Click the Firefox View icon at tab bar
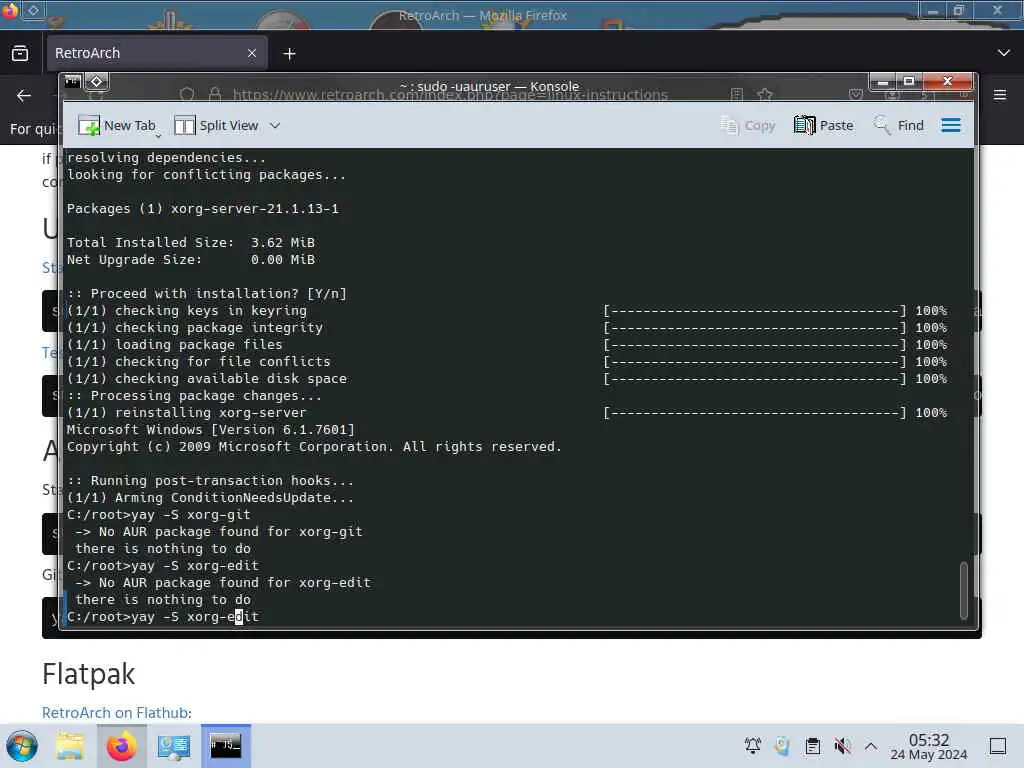 20,54
